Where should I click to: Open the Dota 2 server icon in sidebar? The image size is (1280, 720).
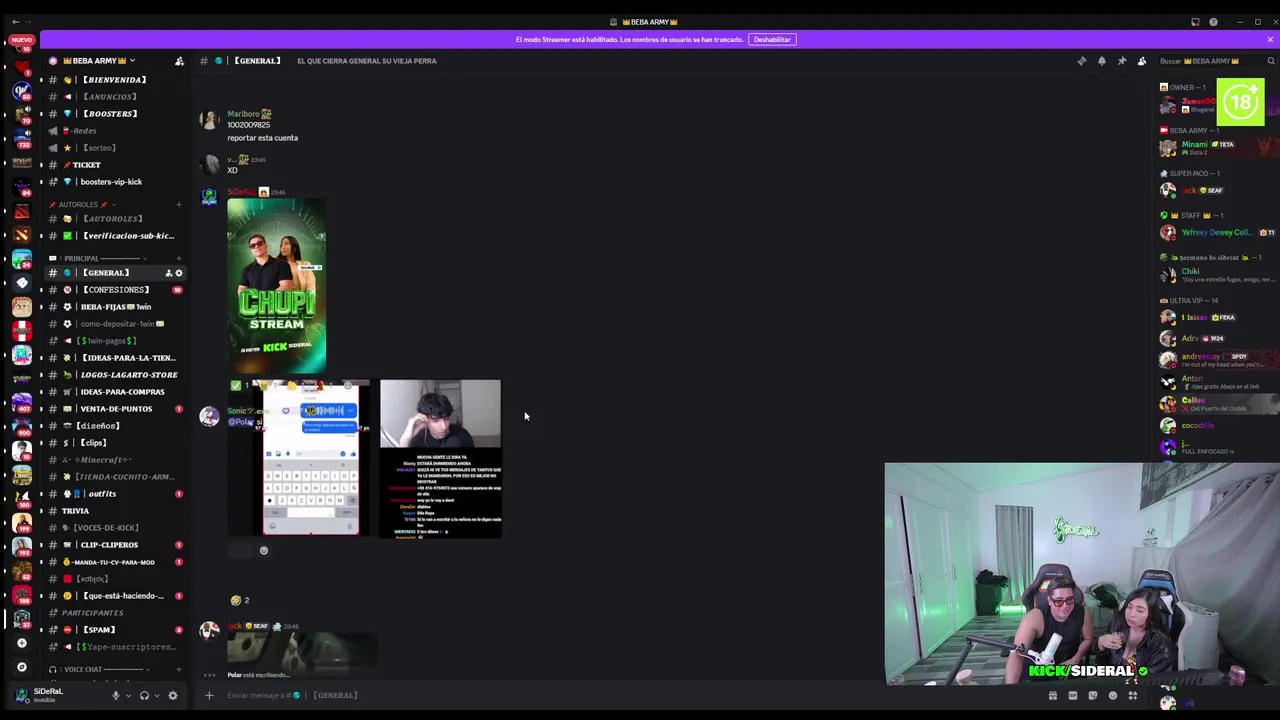[22, 211]
